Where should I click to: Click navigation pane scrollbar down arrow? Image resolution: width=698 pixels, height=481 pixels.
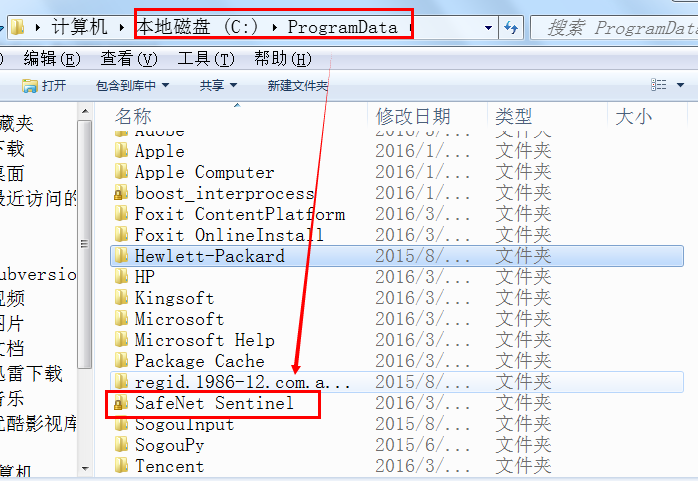85,469
